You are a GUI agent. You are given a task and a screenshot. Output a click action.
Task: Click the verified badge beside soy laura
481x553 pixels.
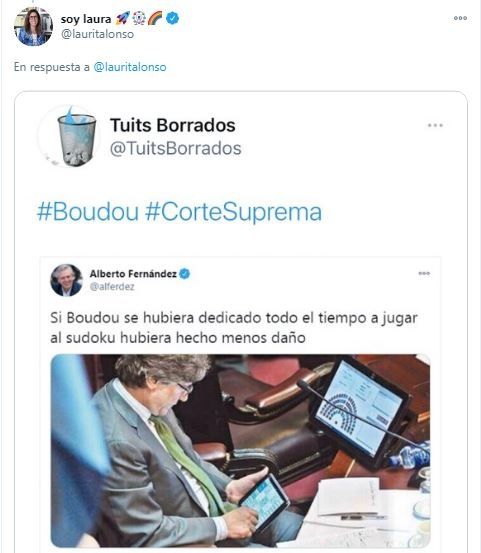[x=172, y=18]
